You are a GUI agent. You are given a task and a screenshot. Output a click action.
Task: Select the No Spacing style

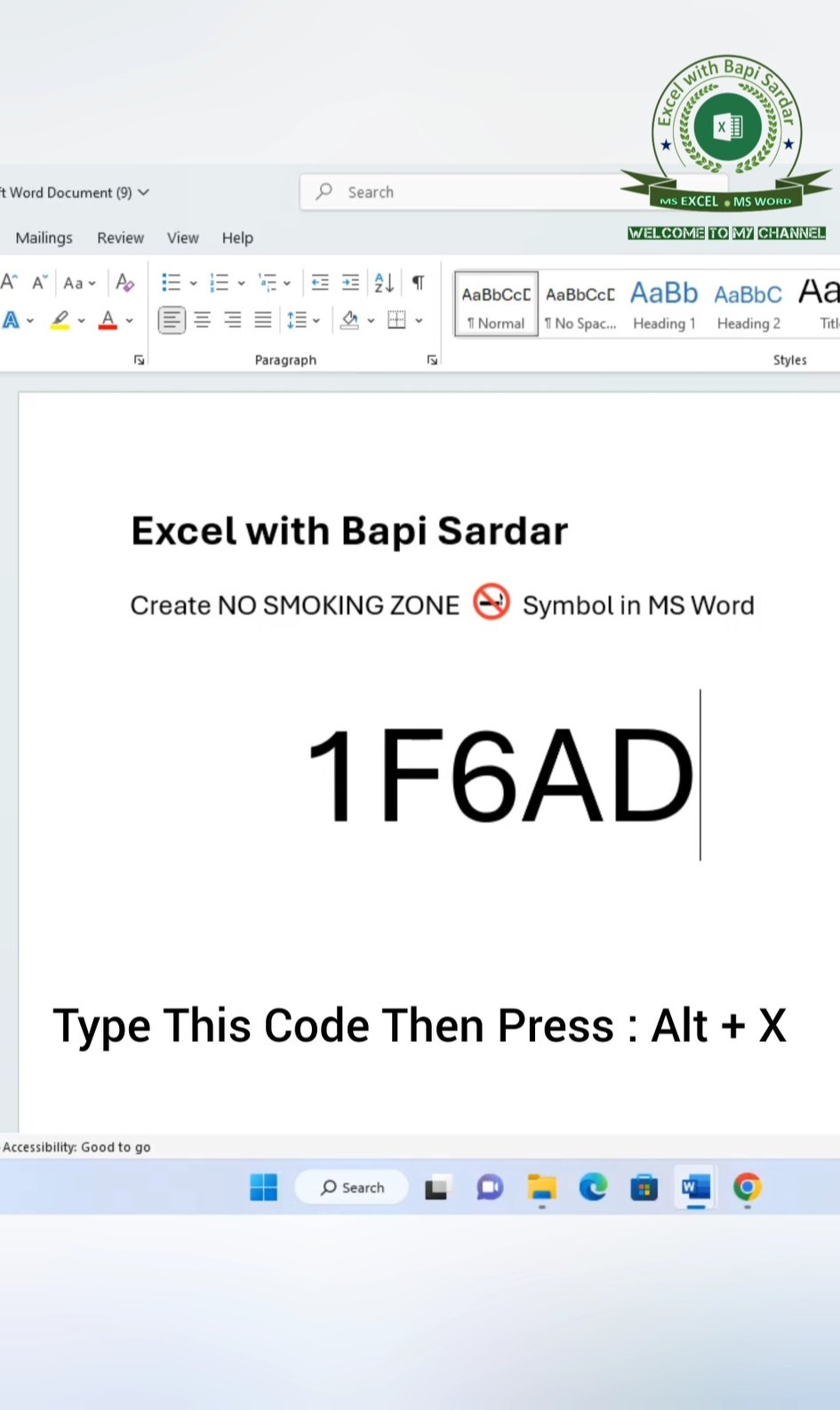(x=580, y=304)
